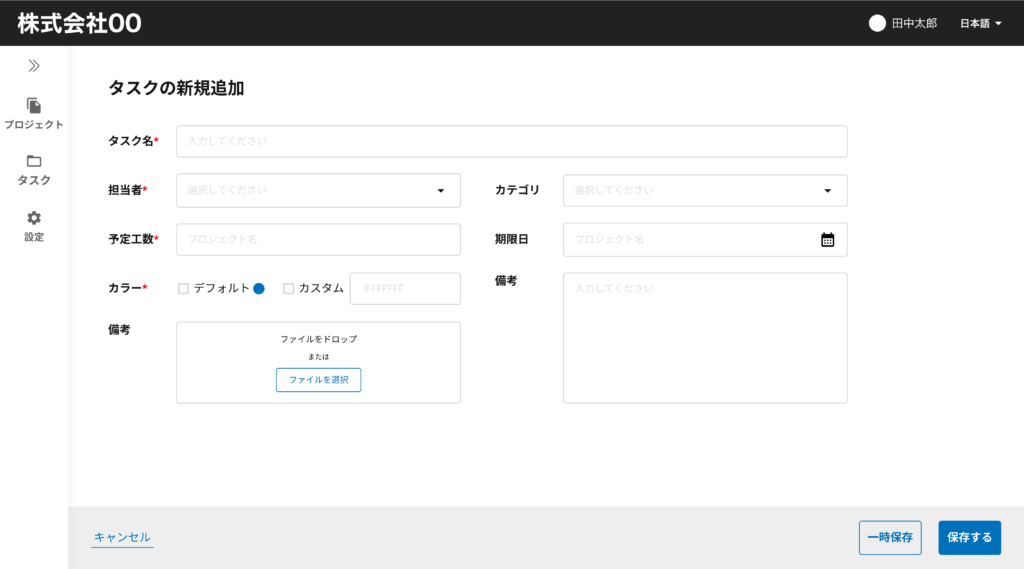1024x569 pixels.
Task: Open the 設定 gear icon
Action: coord(34,218)
